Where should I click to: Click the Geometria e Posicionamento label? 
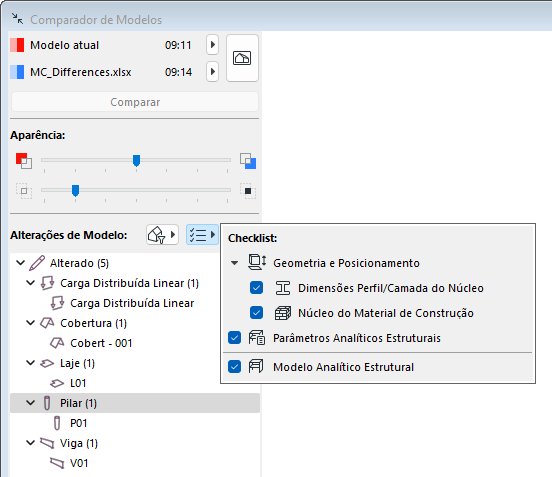coord(346,263)
